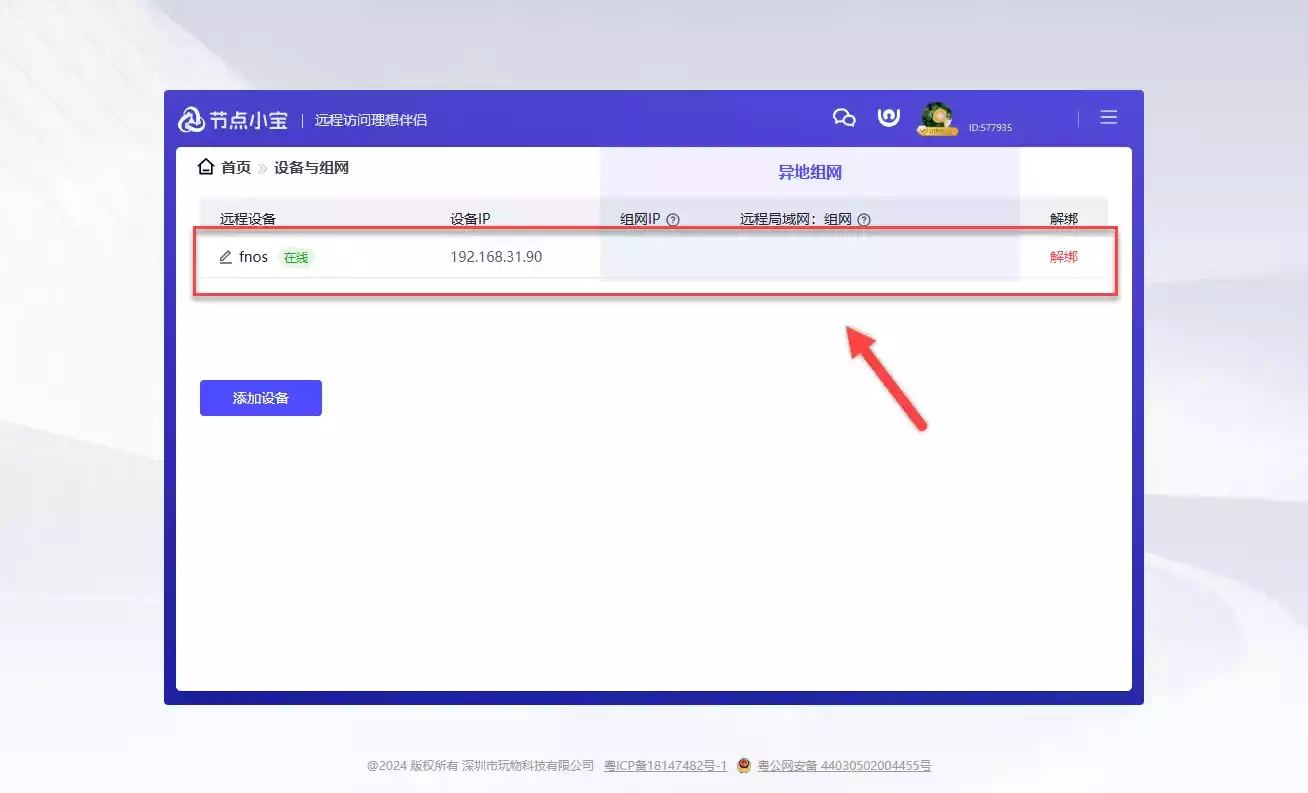Click the 设备与组网 breadcrumb item
Viewport: 1308px width, 793px height.
[x=311, y=167]
